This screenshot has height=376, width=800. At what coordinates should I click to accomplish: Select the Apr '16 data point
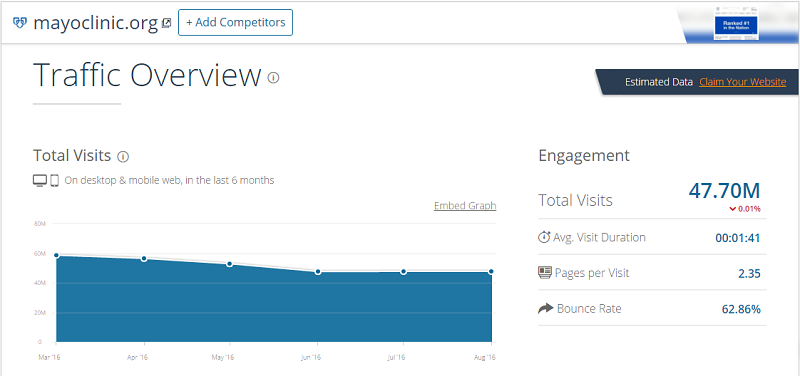point(144,259)
